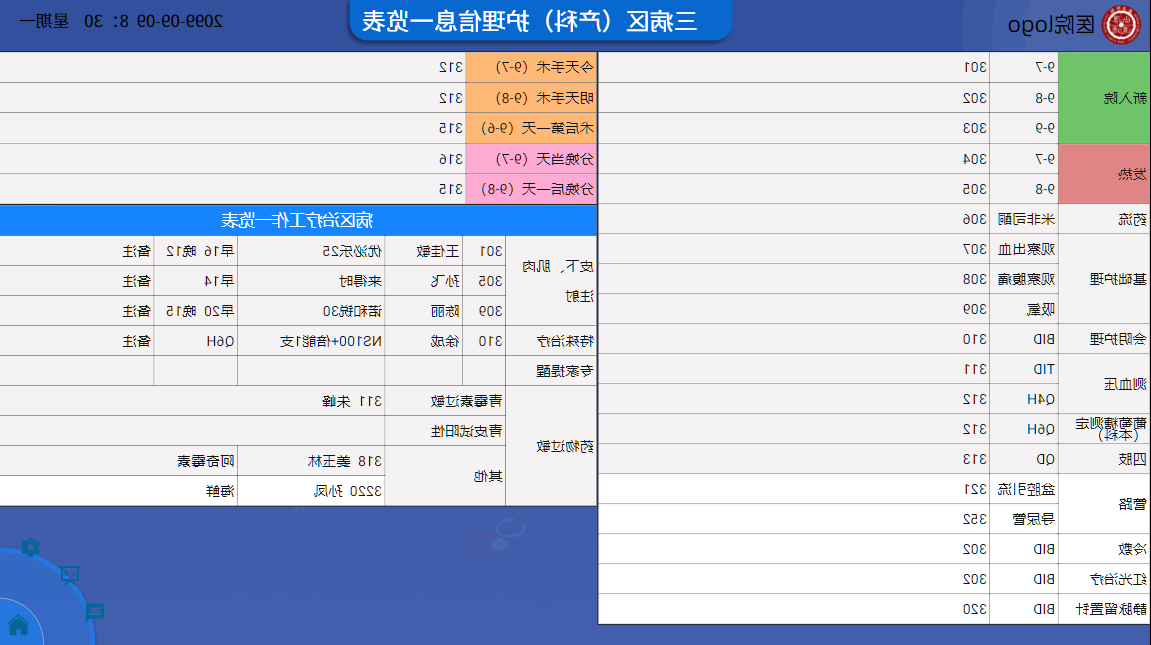Go to the home icon

(18, 626)
